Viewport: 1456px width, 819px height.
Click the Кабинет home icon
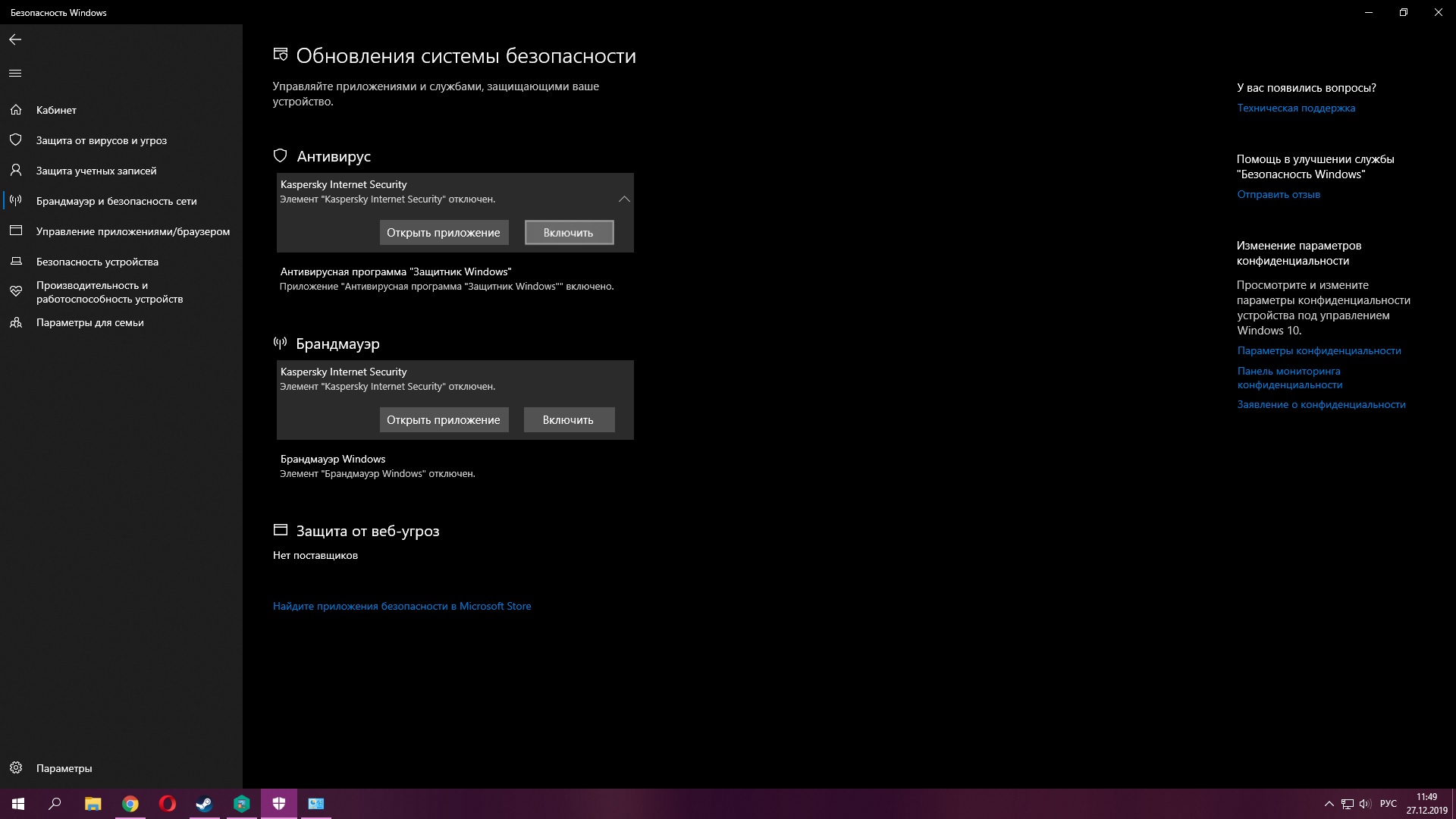16,110
